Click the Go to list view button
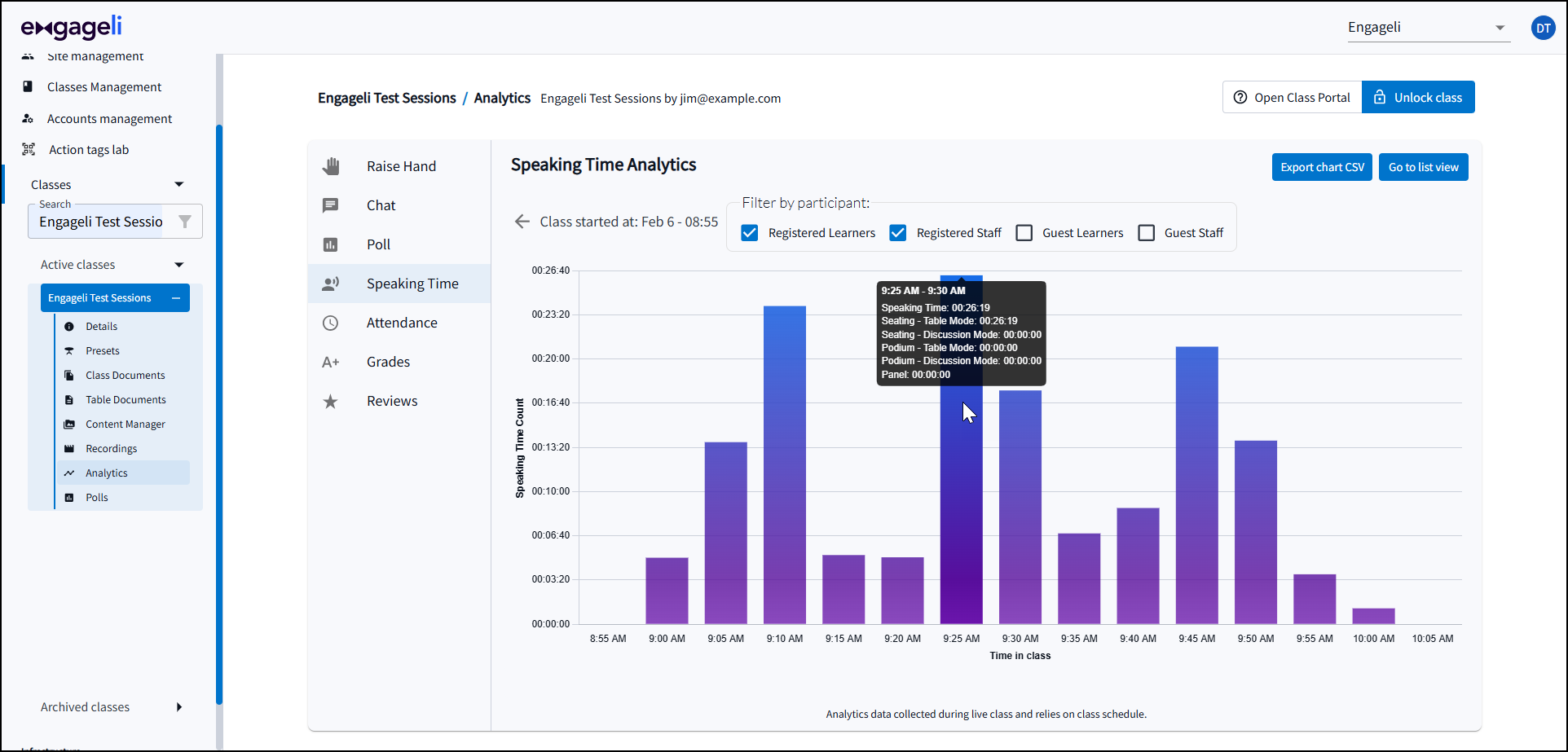 click(1424, 167)
